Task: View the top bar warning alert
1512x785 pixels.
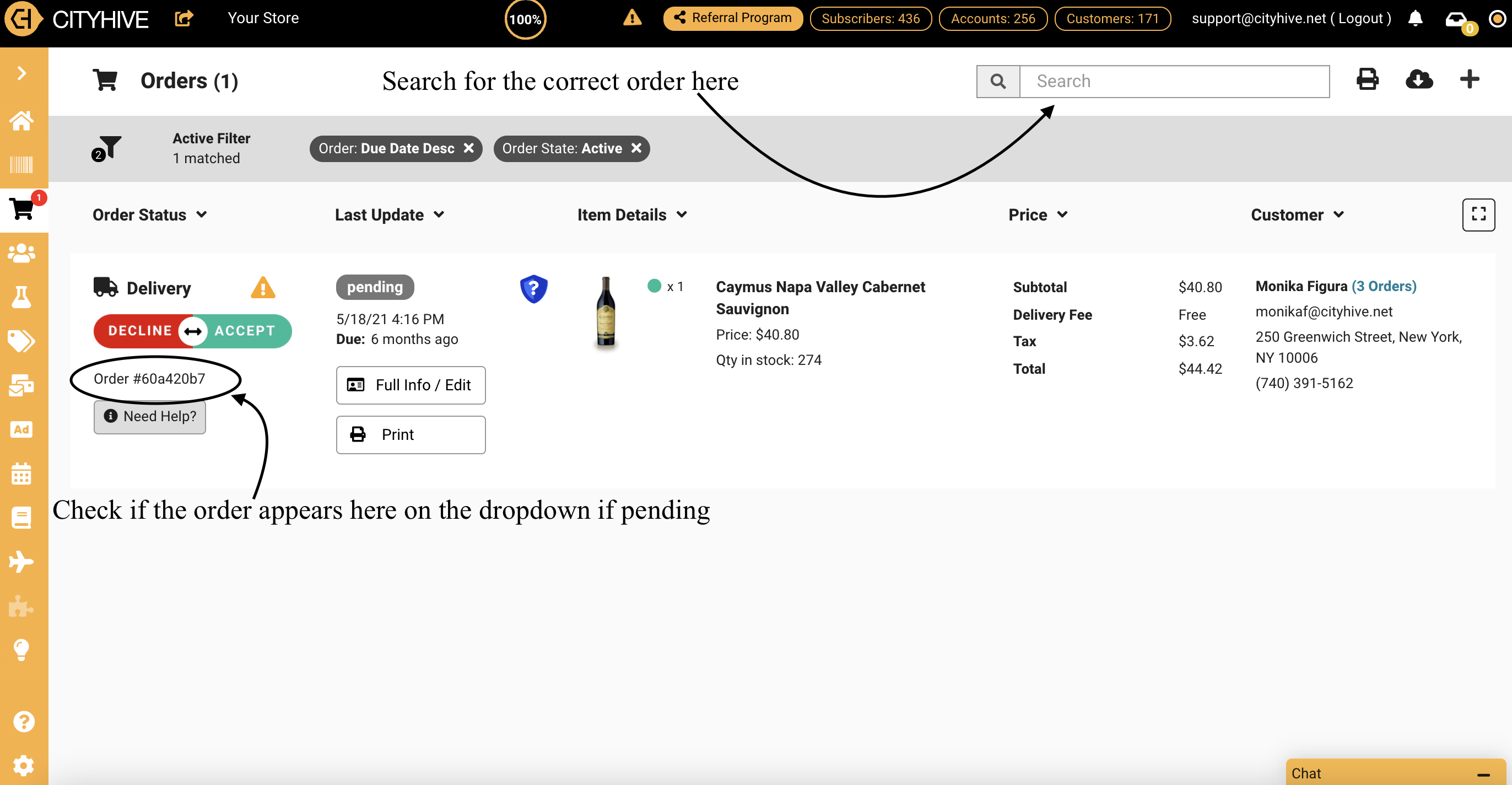Action: (632, 18)
